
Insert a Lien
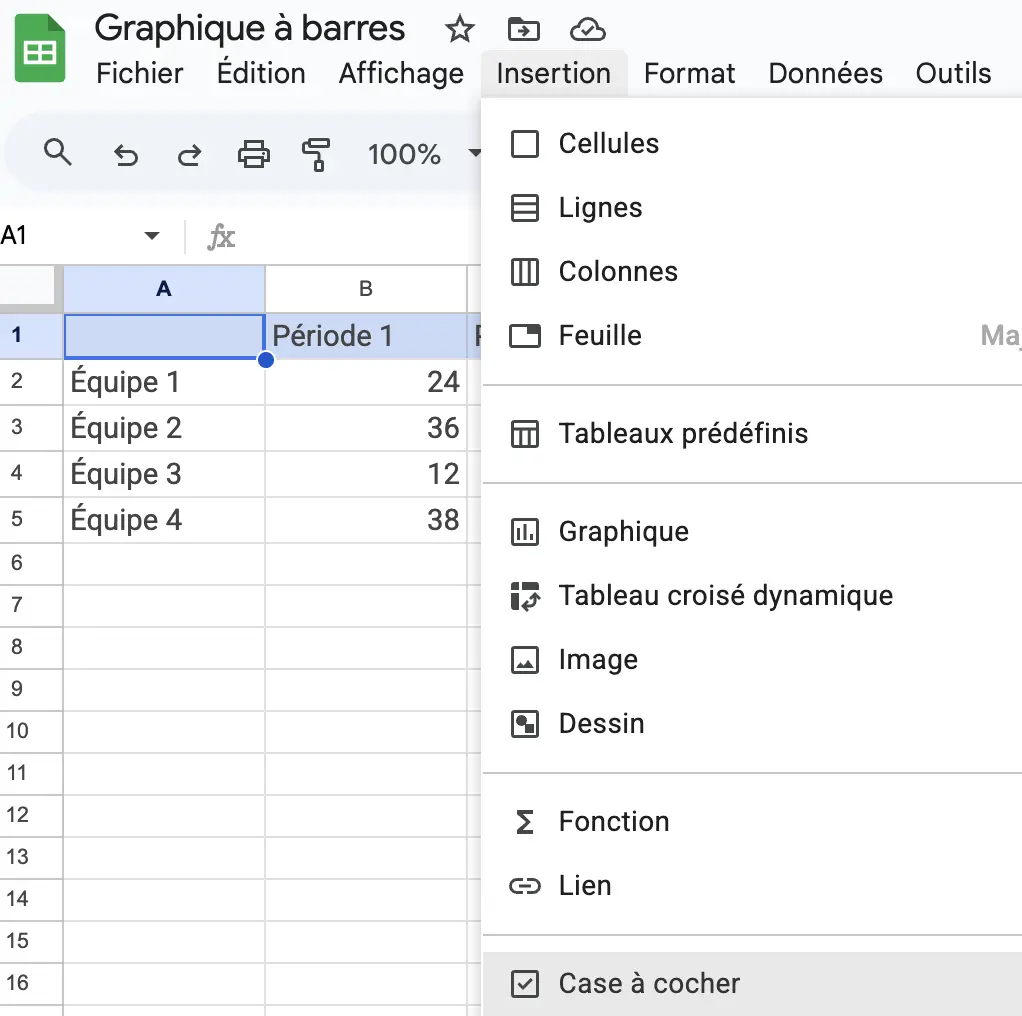(x=752, y=885)
